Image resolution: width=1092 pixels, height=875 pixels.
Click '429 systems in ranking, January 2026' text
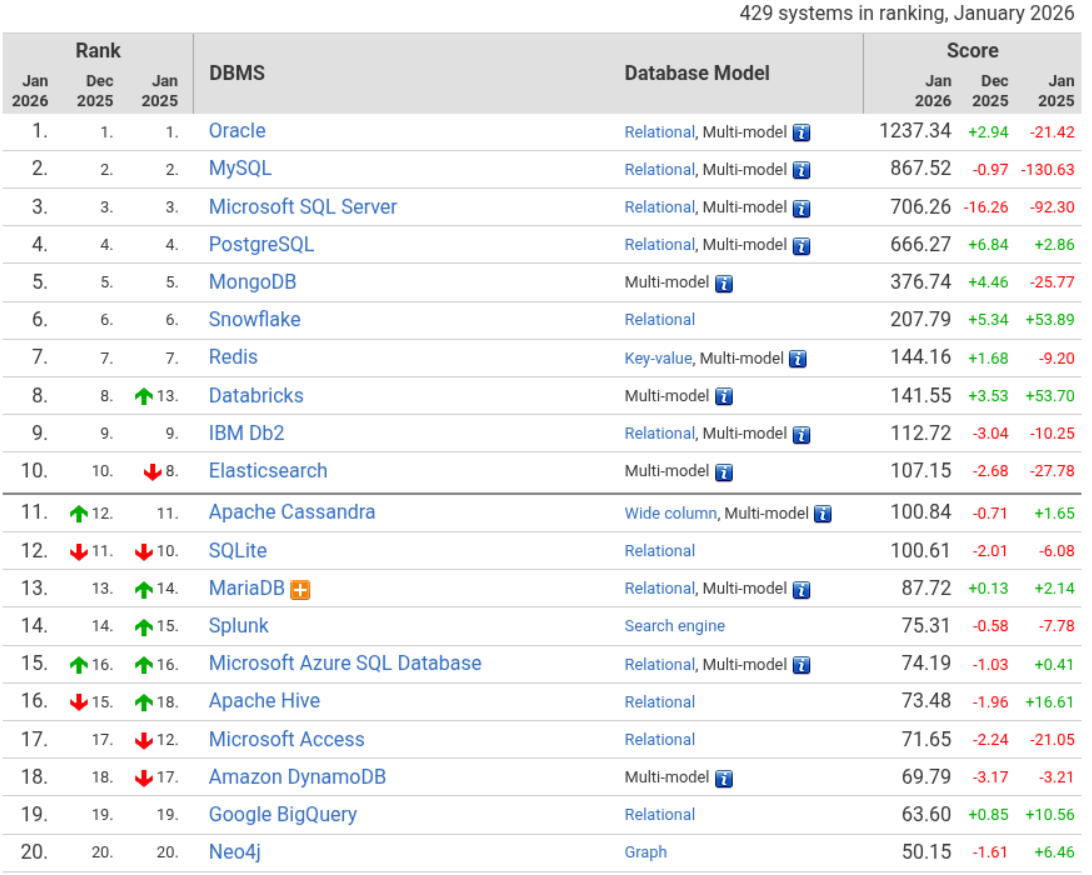pos(907,13)
